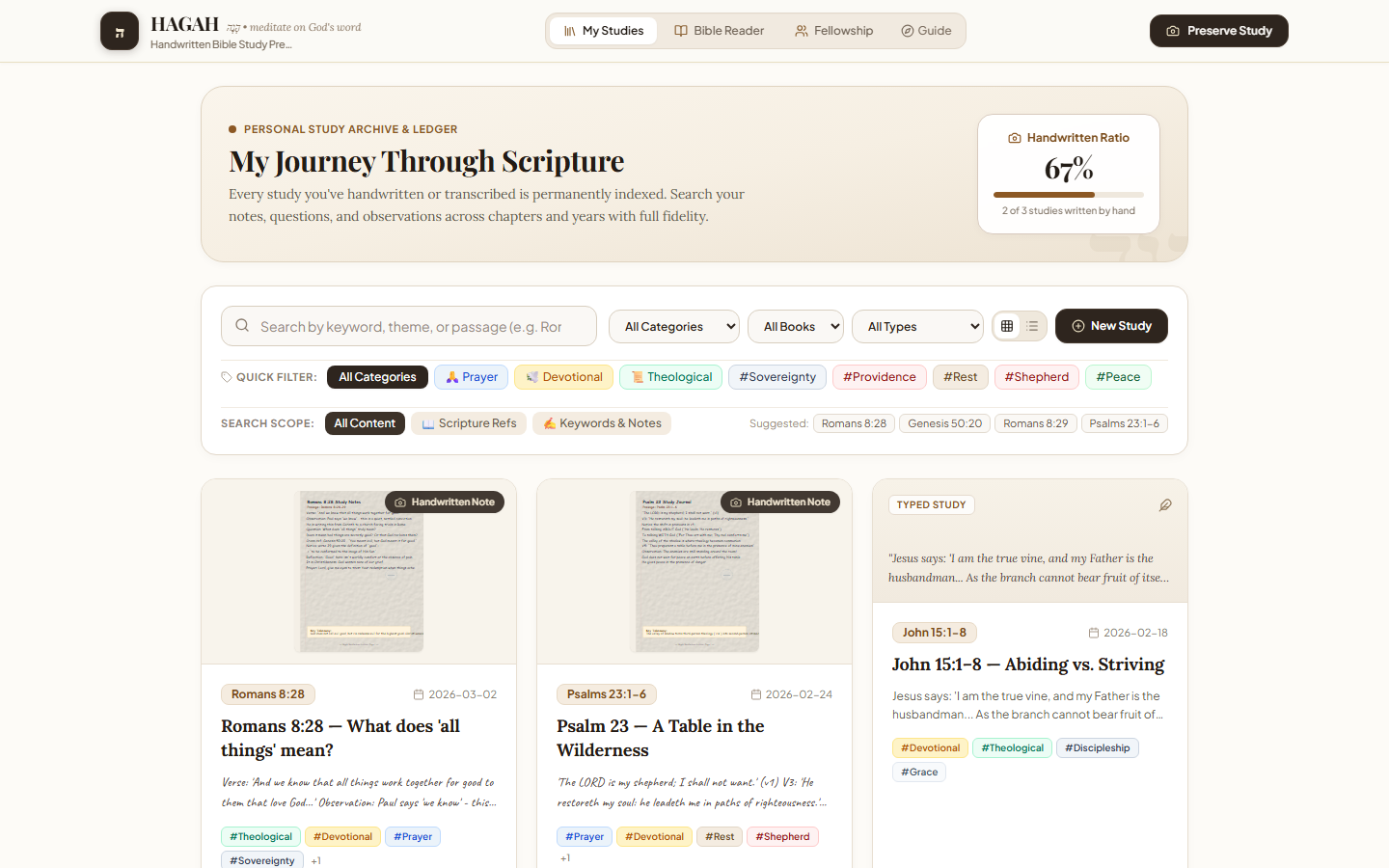The height and width of the screenshot is (868, 1389).
Task: Toggle the #Providence quick filter
Action: pyautogui.click(x=880, y=377)
